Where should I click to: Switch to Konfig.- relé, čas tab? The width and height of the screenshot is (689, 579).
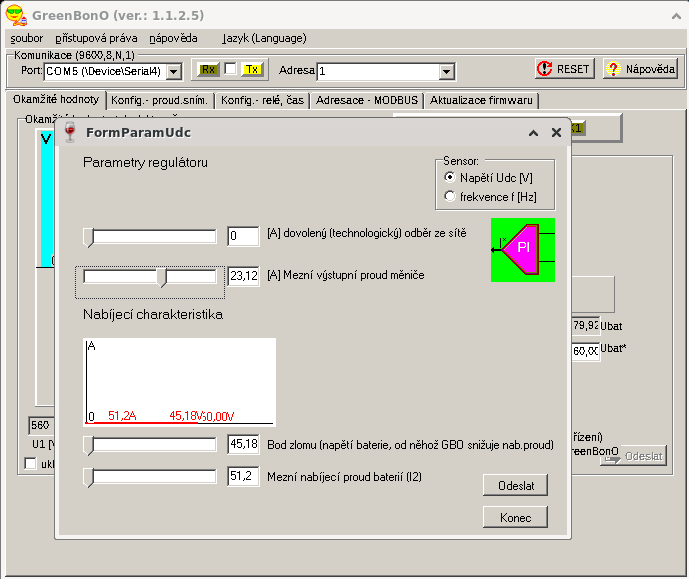(262, 100)
